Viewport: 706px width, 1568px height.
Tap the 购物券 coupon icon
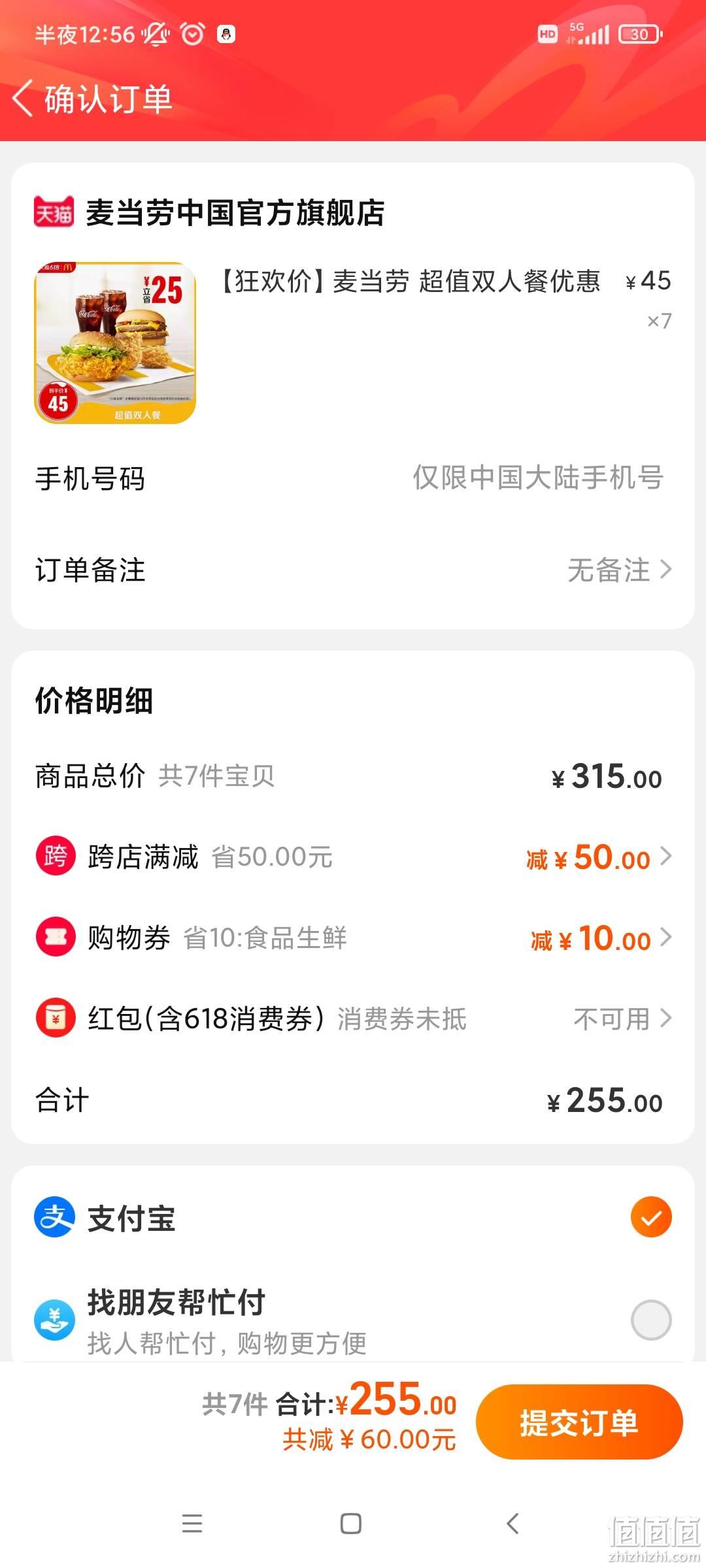point(56,937)
